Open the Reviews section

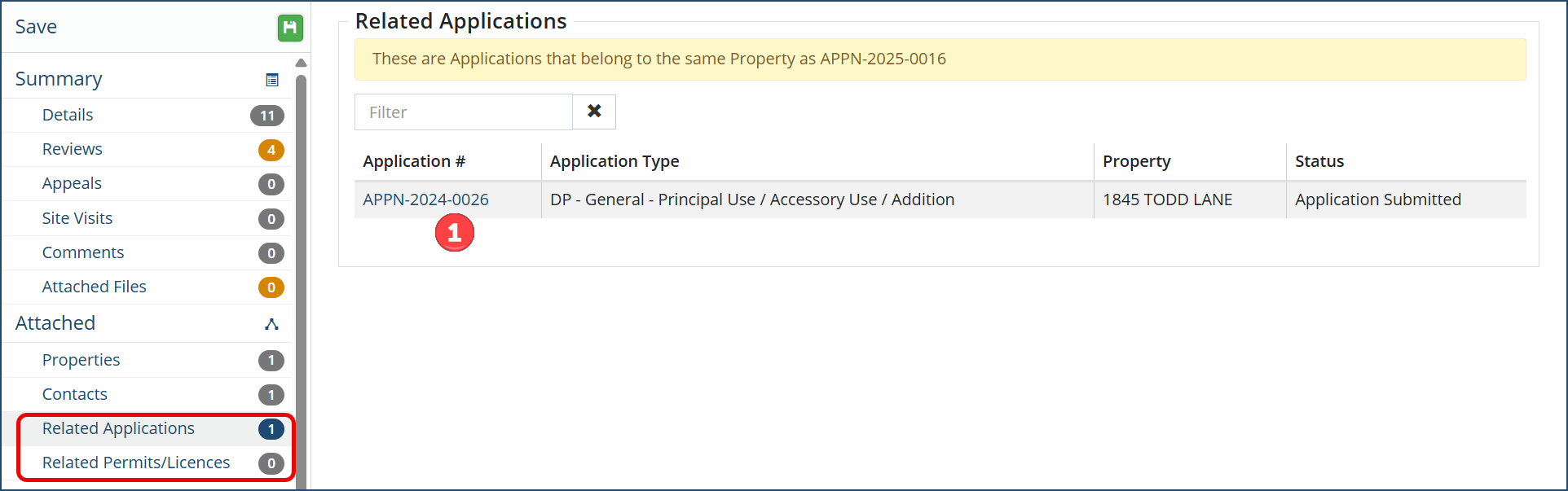[73, 149]
